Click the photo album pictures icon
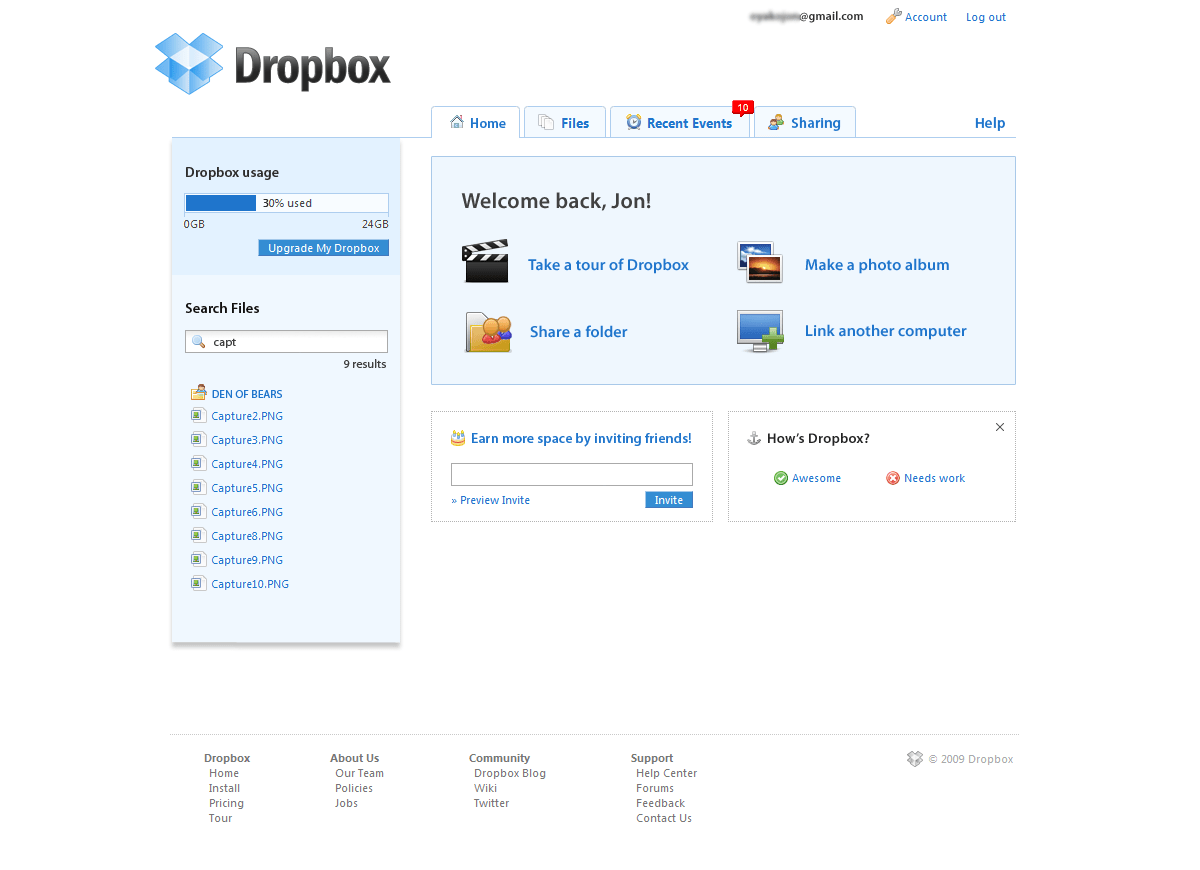The height and width of the screenshot is (870, 1200). 760,262
